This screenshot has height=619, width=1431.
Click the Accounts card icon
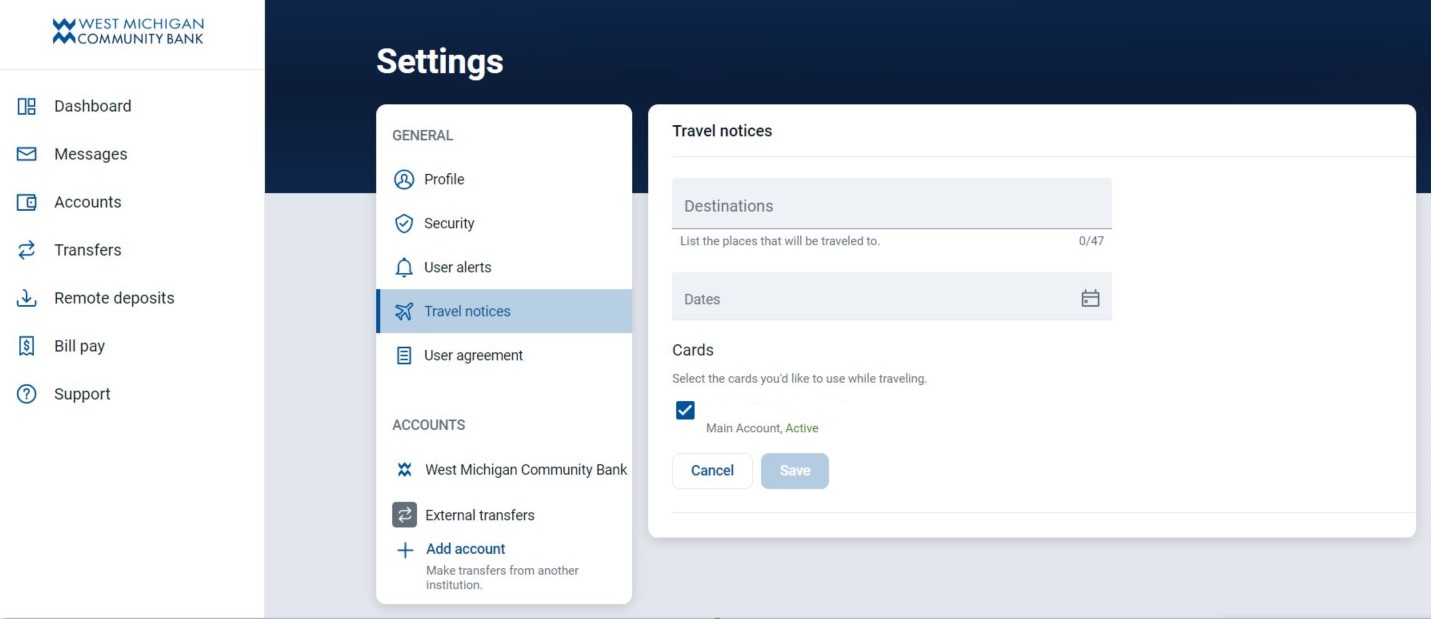point(22,201)
